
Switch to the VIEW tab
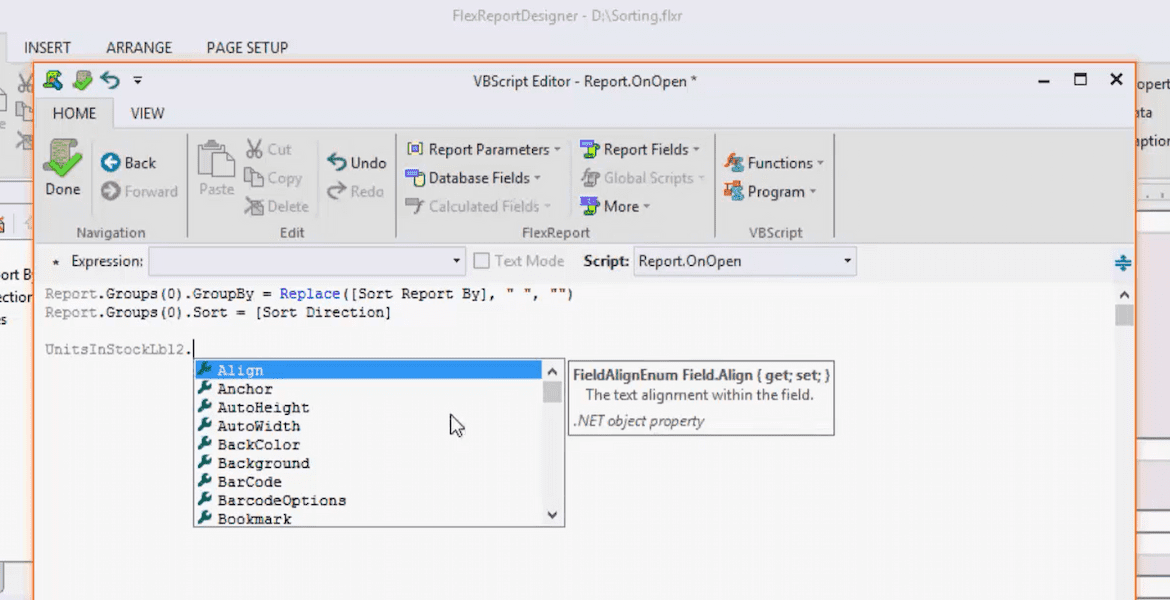(x=147, y=113)
